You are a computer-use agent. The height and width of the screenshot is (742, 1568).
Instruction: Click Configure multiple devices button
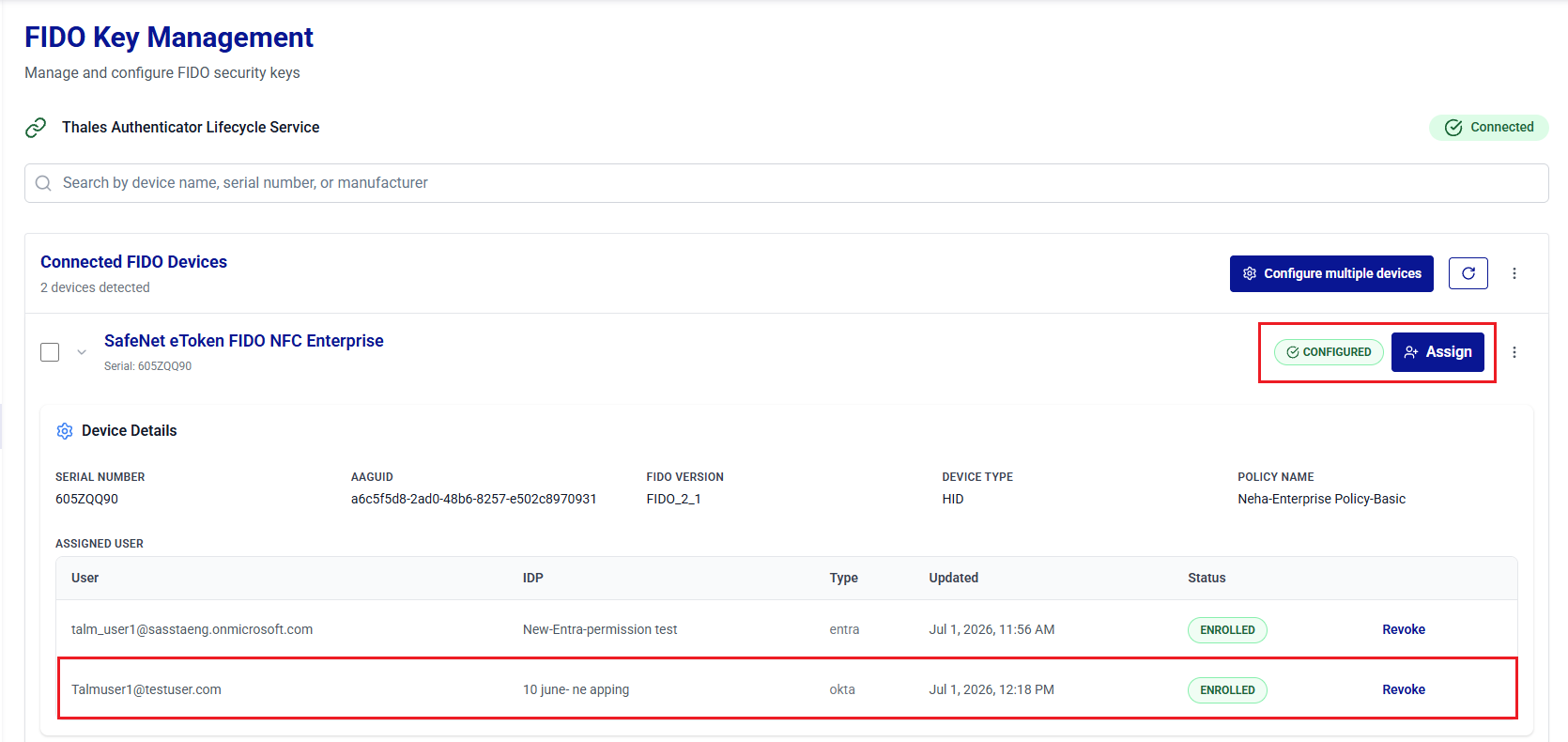pos(1331,273)
